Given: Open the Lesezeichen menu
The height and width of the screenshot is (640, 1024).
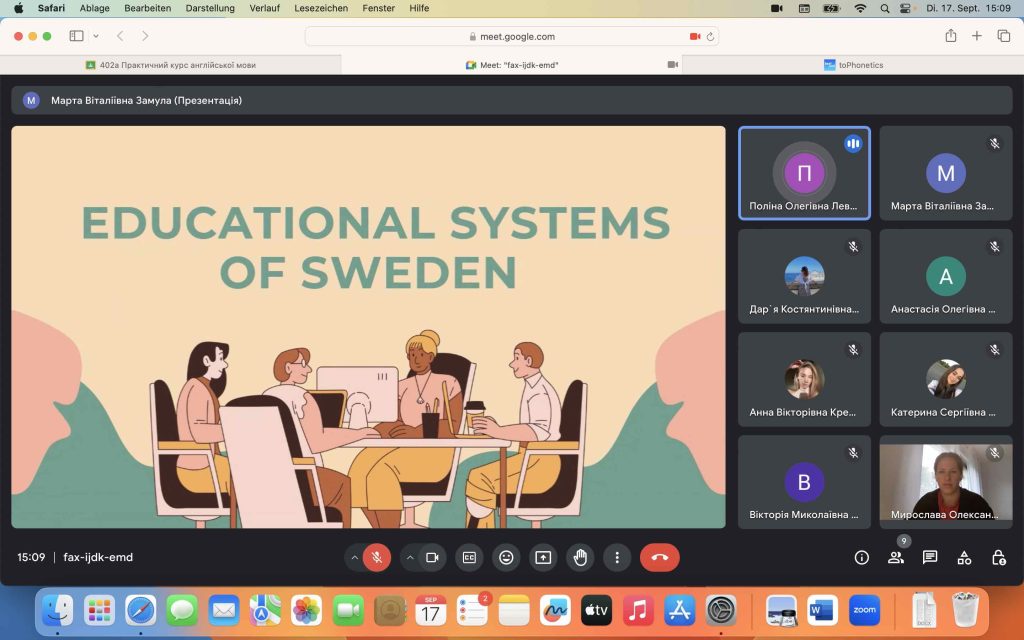Looking at the screenshot, I should pyautogui.click(x=321, y=8).
